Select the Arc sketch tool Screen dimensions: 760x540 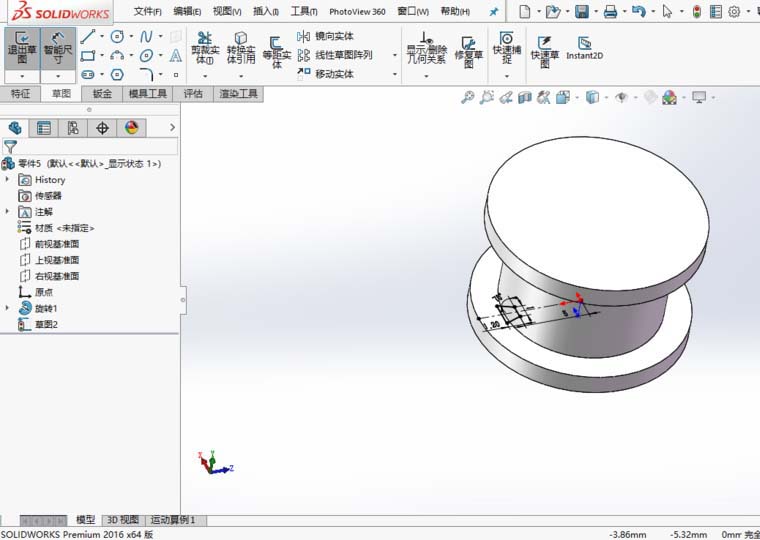click(117, 56)
